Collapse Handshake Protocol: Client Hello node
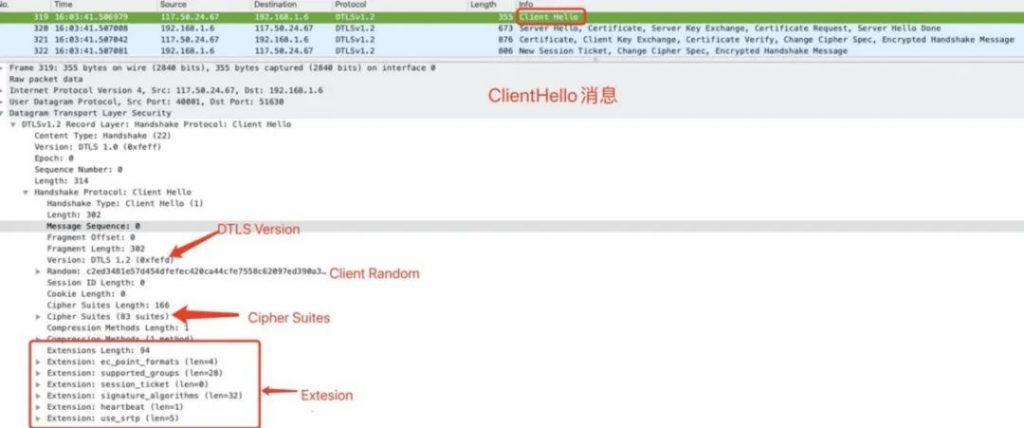The height and width of the screenshot is (428, 1024). [26, 192]
